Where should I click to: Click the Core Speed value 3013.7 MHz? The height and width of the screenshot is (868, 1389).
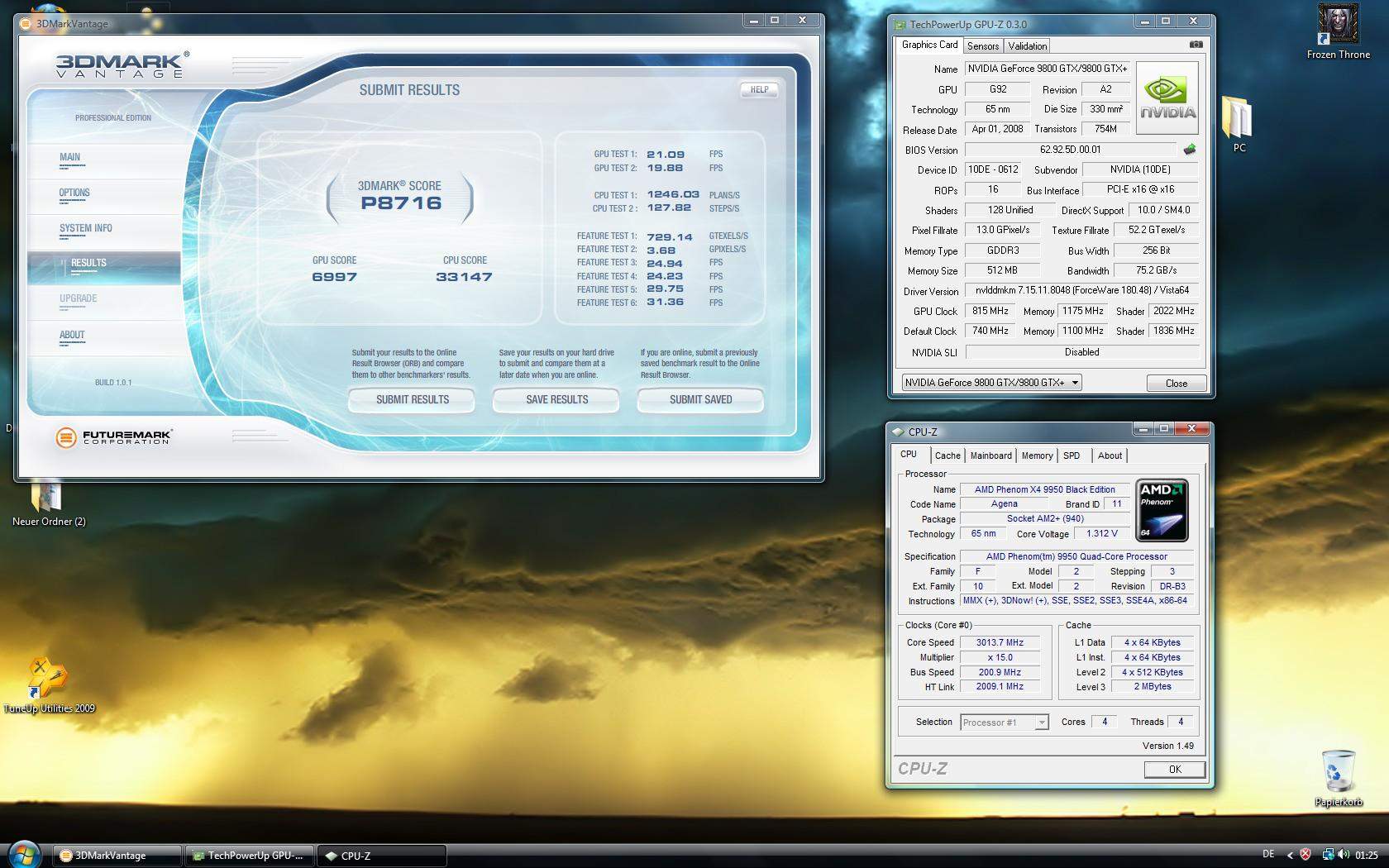[1000, 642]
